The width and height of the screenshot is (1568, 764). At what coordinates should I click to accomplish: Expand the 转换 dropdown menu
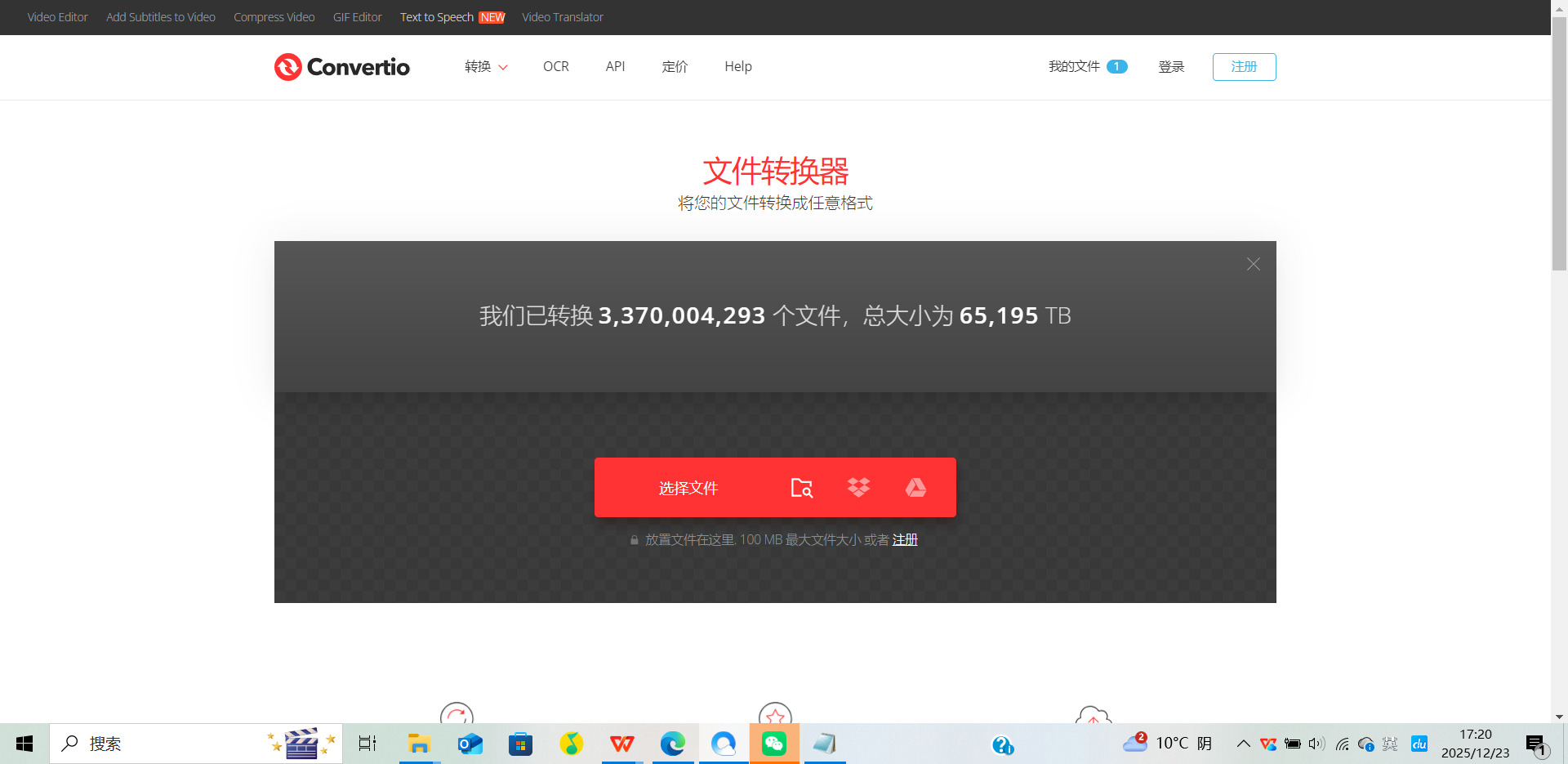coord(486,67)
